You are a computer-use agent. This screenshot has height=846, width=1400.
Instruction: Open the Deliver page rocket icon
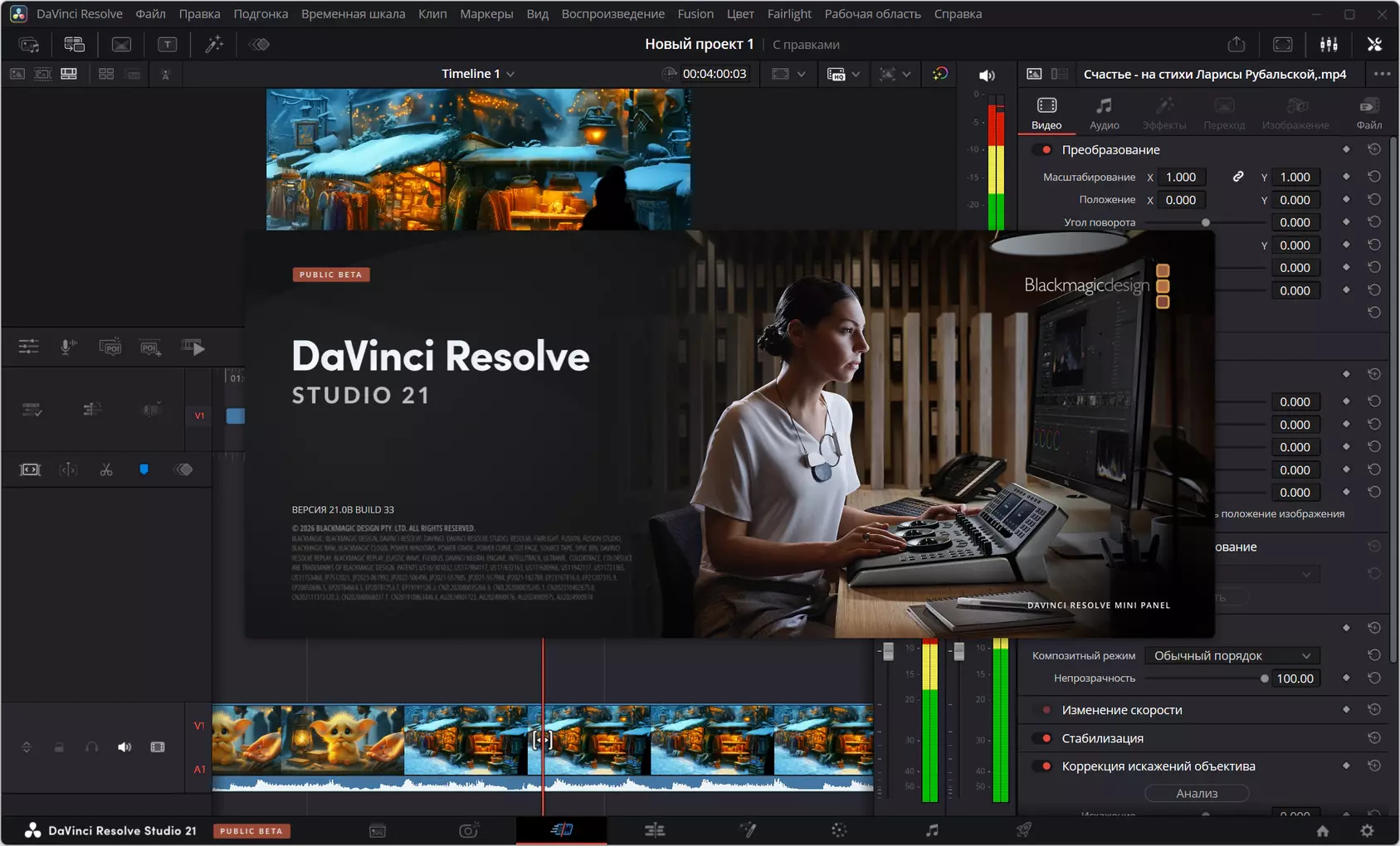point(1024,830)
